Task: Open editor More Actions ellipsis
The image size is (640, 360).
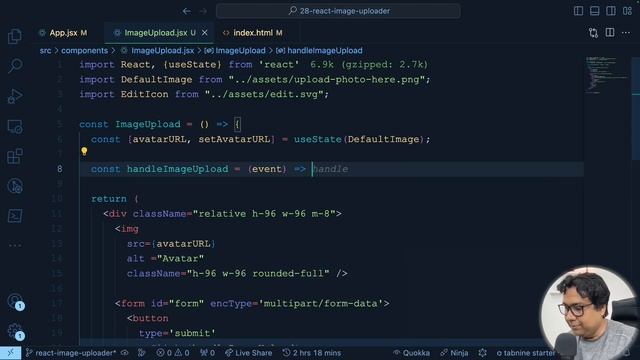Action: [x=626, y=33]
